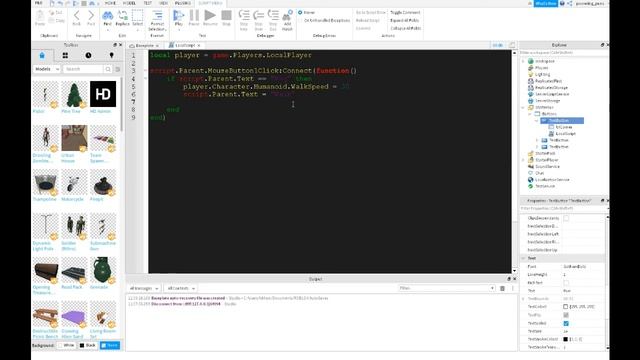Navigate Forward with the right arrow icon
The height and width of the screenshot is (360, 640).
[x=91, y=16]
